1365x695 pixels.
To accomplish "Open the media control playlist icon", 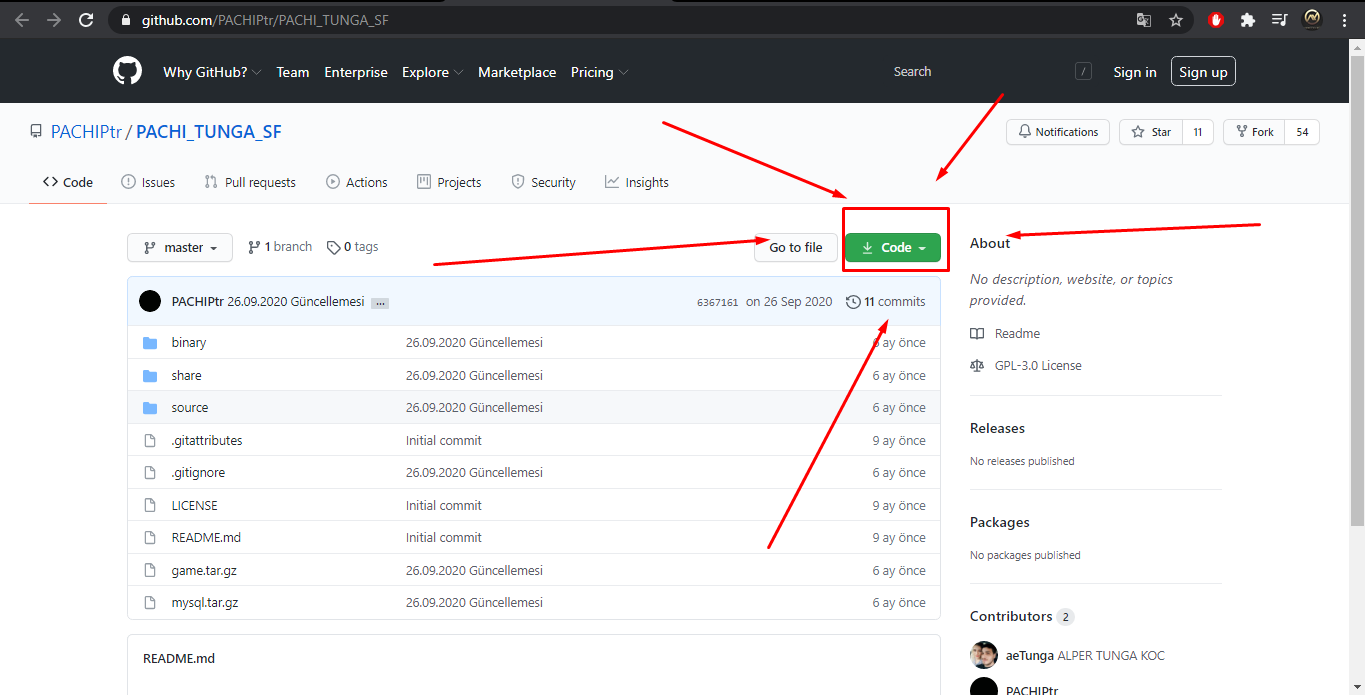I will click(x=1279, y=19).
